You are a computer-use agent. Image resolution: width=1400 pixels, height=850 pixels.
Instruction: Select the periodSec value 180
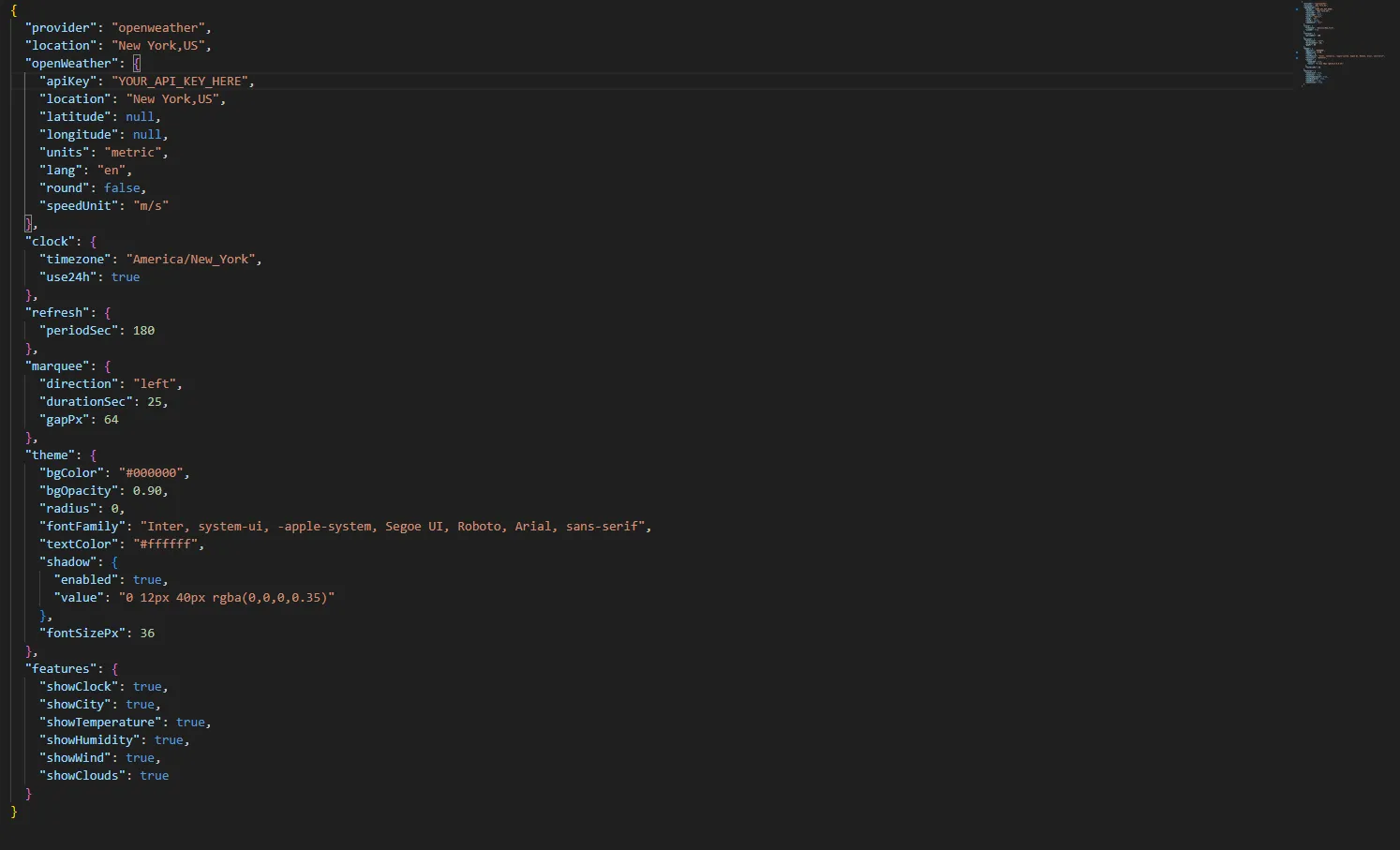[142, 330]
